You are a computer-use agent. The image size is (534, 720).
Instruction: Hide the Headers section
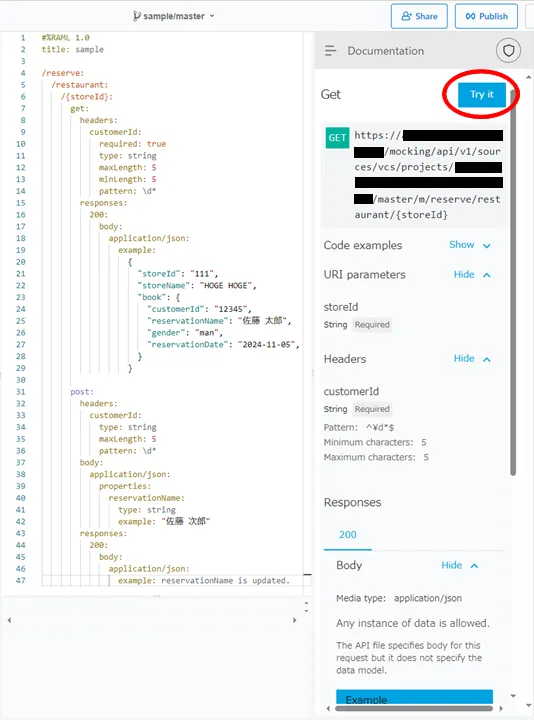tap(472, 359)
